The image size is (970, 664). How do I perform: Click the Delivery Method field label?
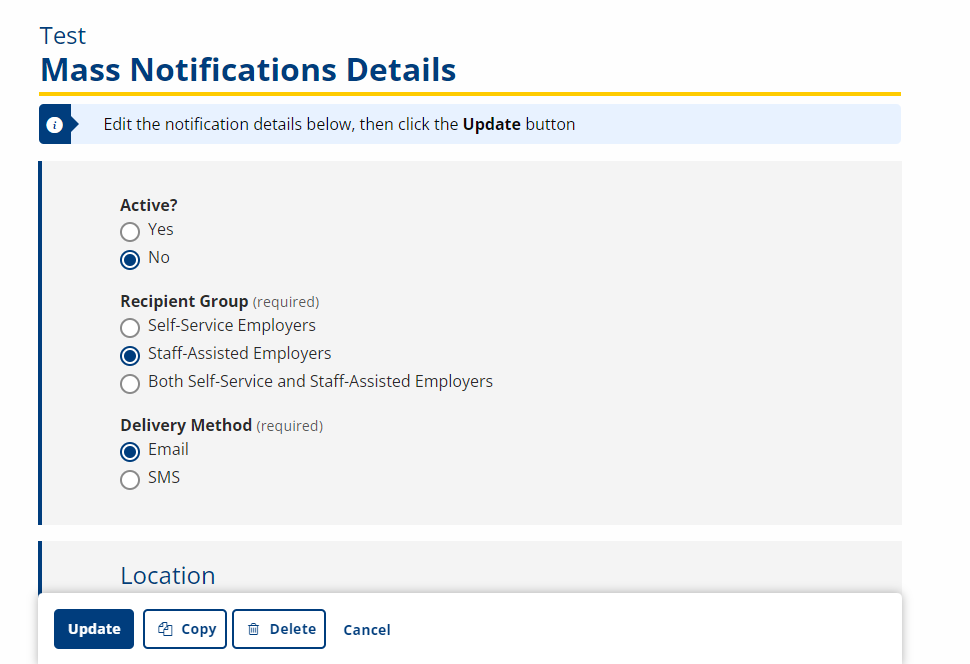coord(186,425)
